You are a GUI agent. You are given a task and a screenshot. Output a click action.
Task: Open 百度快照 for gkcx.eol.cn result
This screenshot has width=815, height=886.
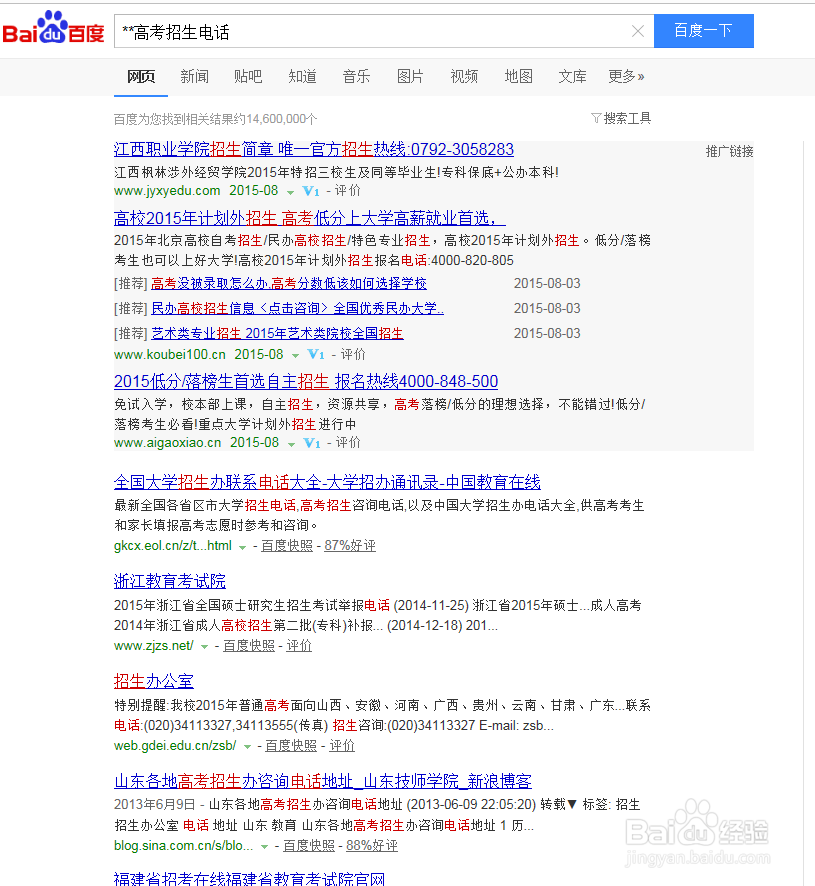[287, 545]
